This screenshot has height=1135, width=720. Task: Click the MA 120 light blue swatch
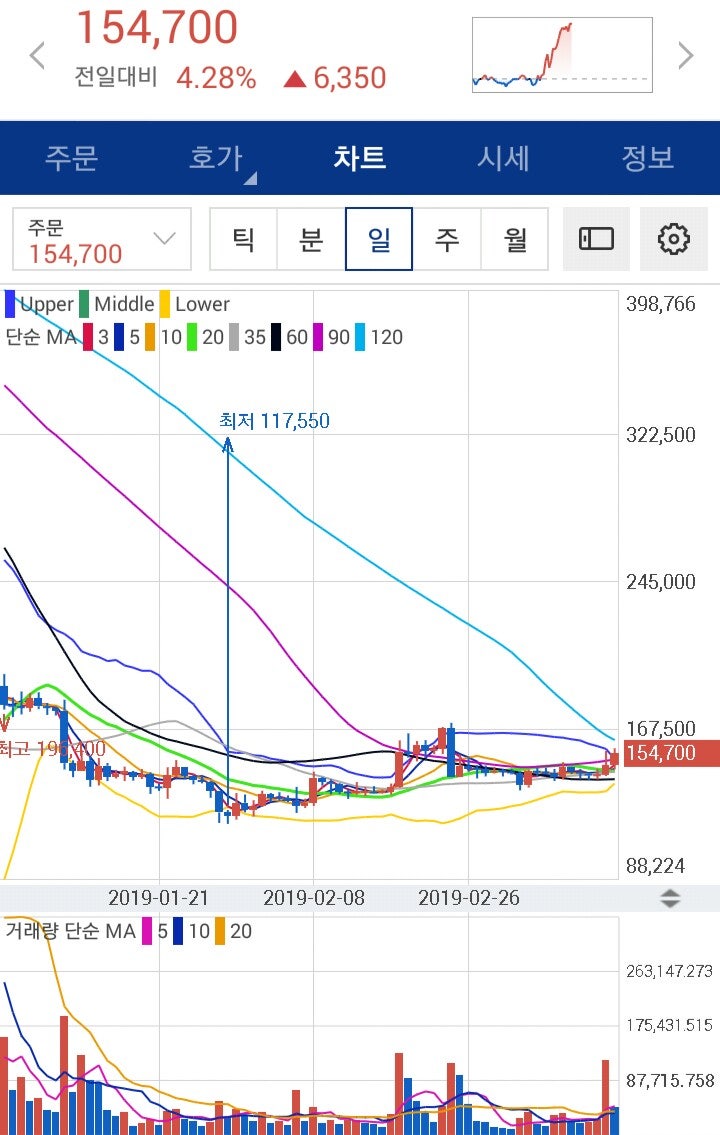[x=360, y=337]
